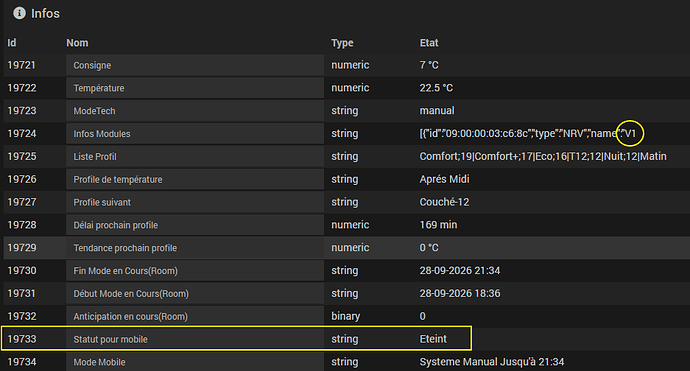Click the Type column header

pyautogui.click(x=342, y=43)
